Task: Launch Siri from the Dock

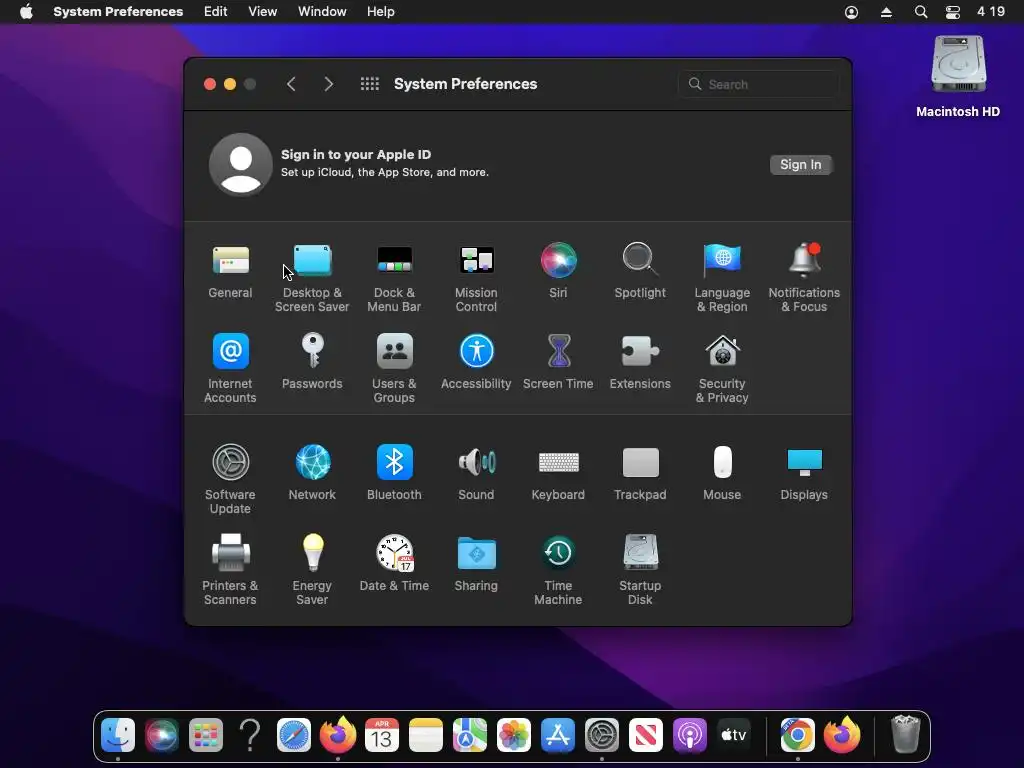Action: click(x=161, y=735)
